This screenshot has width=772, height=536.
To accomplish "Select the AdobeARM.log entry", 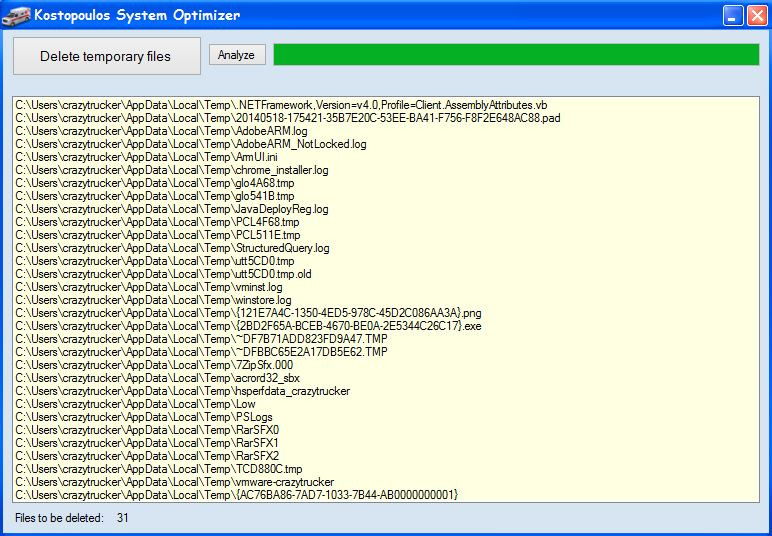I will click(161, 131).
